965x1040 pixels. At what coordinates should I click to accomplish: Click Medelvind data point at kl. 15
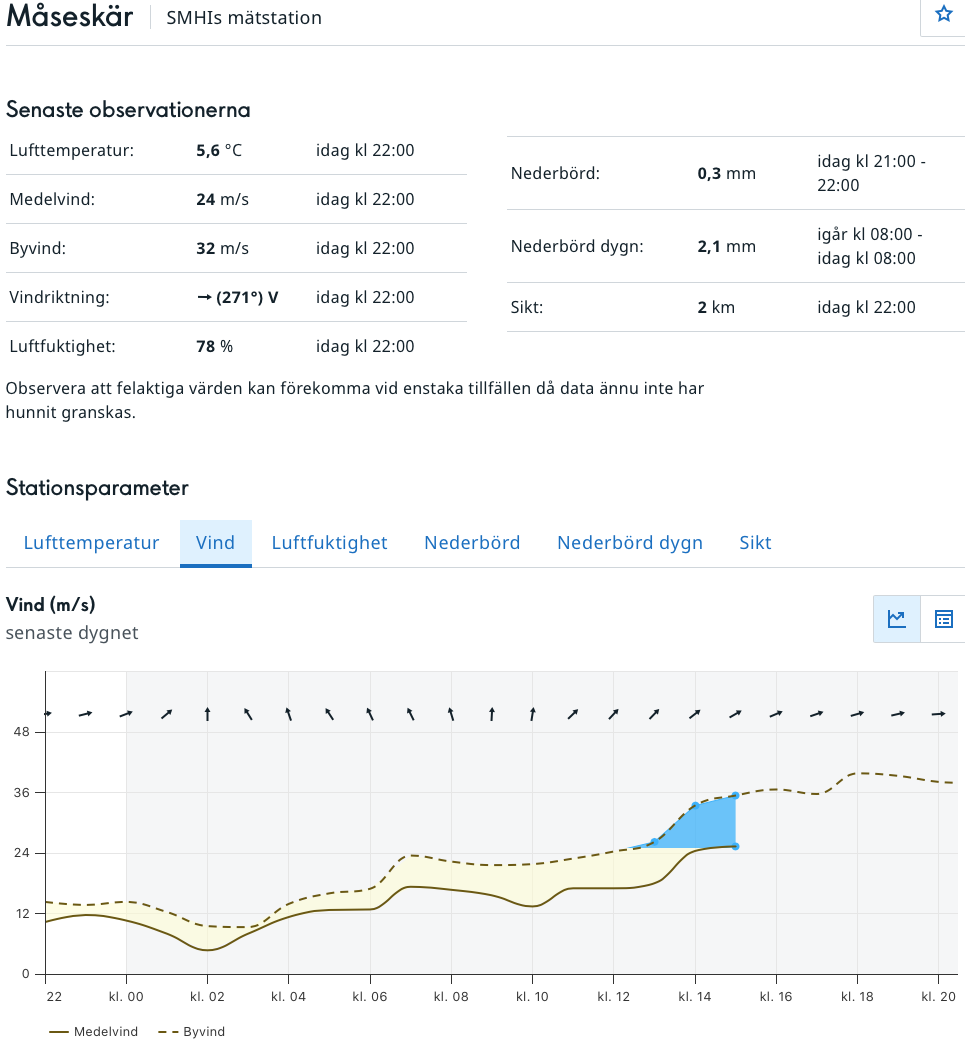pyautogui.click(x=735, y=846)
